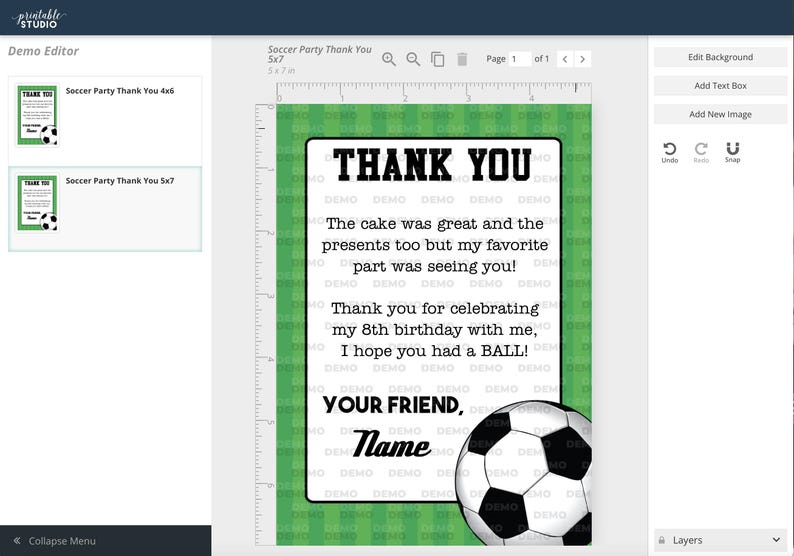Click the Redo icon

click(701, 152)
